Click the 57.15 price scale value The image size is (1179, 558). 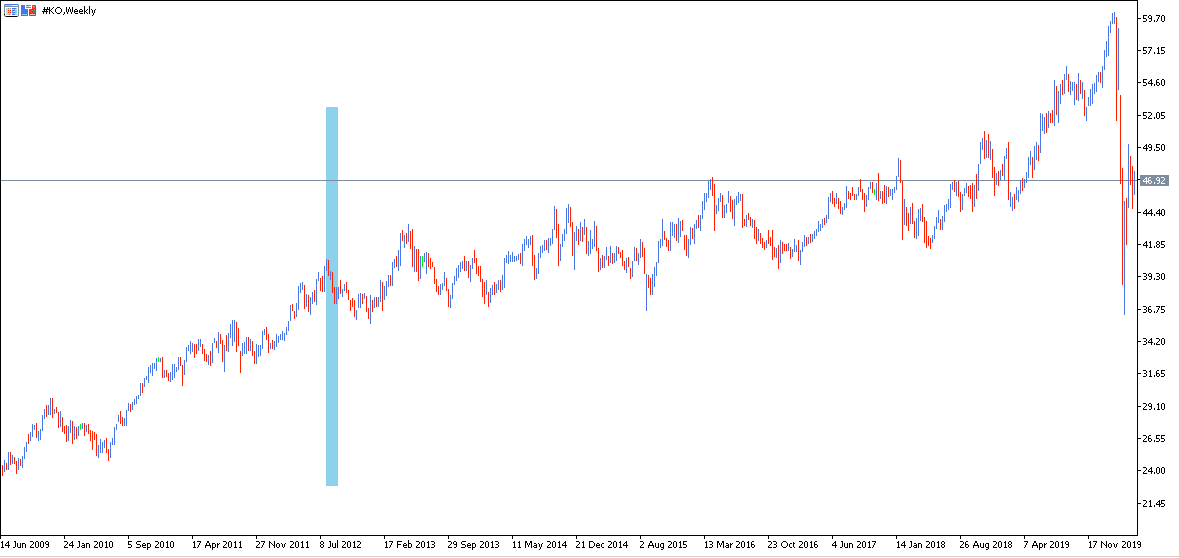tap(1153, 50)
